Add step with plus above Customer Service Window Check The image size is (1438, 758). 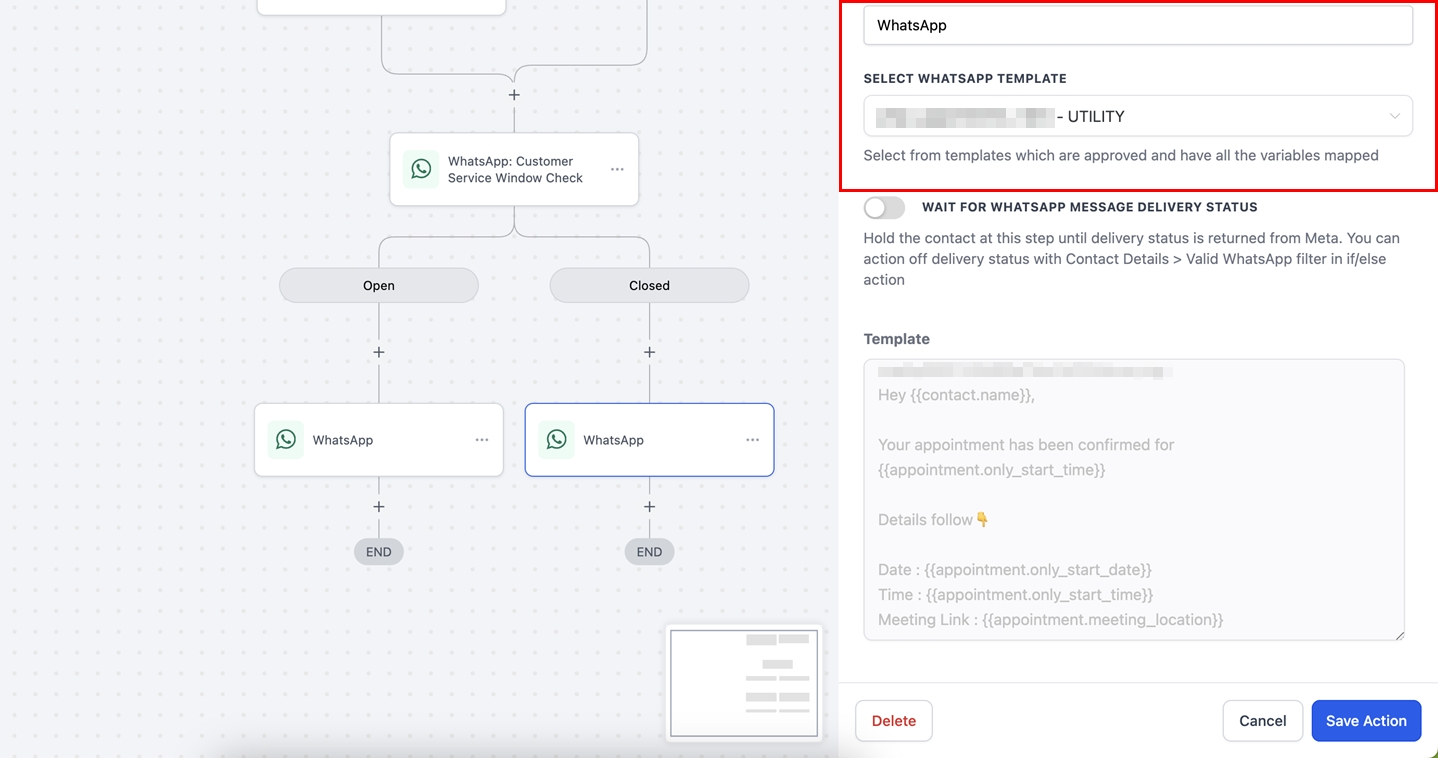(x=514, y=95)
